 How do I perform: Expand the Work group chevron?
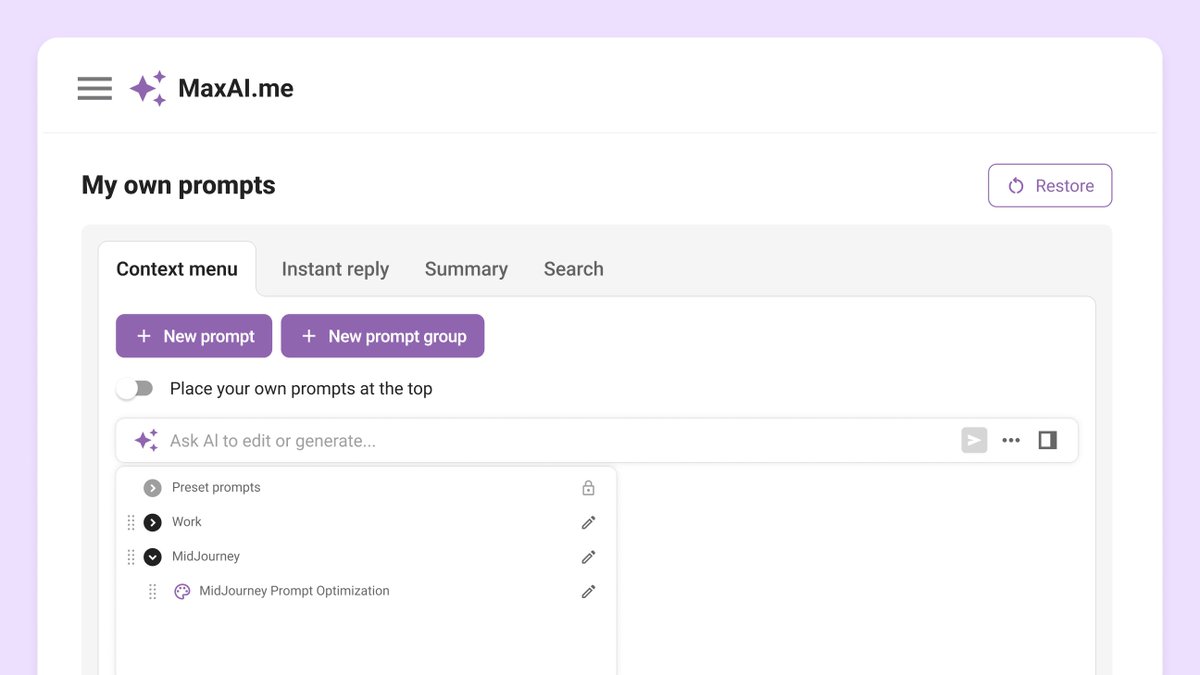tap(152, 522)
